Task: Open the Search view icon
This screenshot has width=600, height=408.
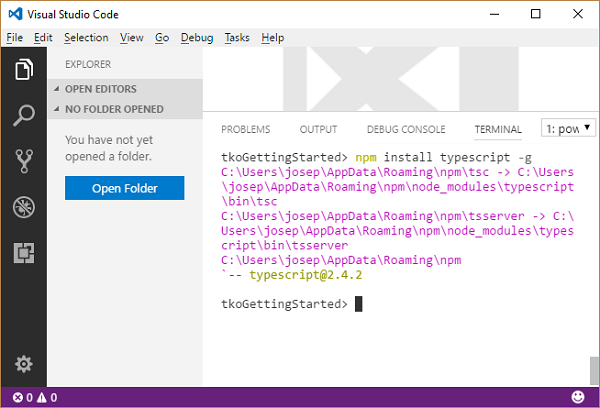Action: pyautogui.click(x=24, y=115)
